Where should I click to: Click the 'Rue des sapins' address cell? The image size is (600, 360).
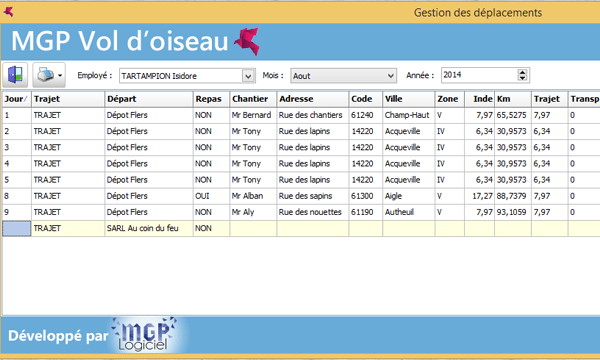(x=313, y=196)
